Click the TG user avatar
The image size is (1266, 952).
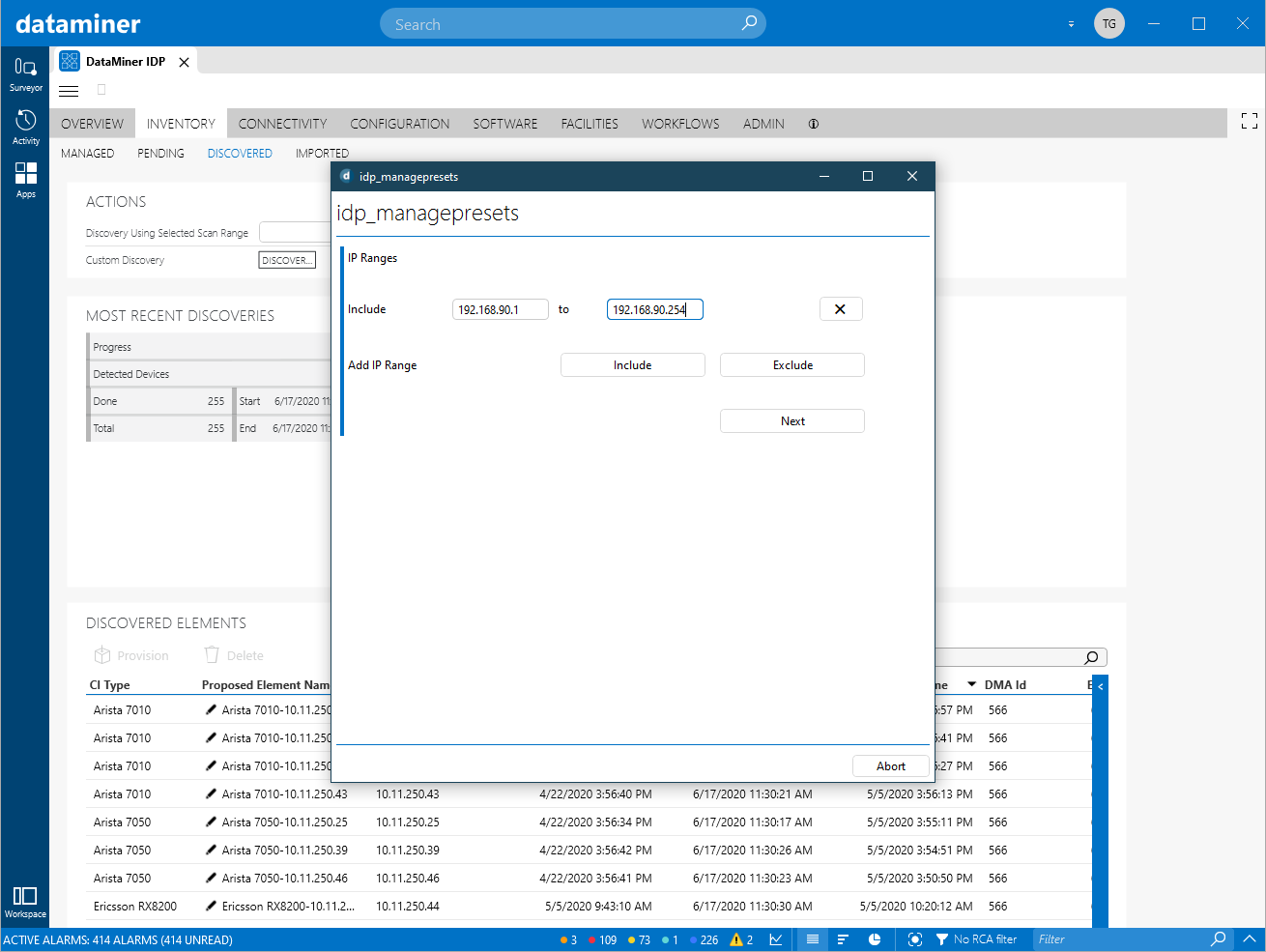coord(1108,23)
